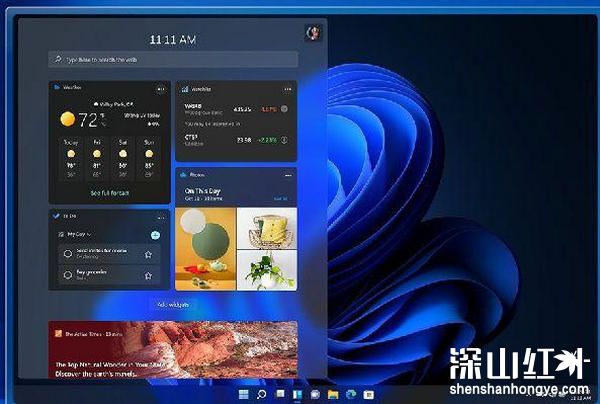Open the user profile avatar in widgets panel
Viewport: 600px width, 404px height.
pyautogui.click(x=313, y=33)
